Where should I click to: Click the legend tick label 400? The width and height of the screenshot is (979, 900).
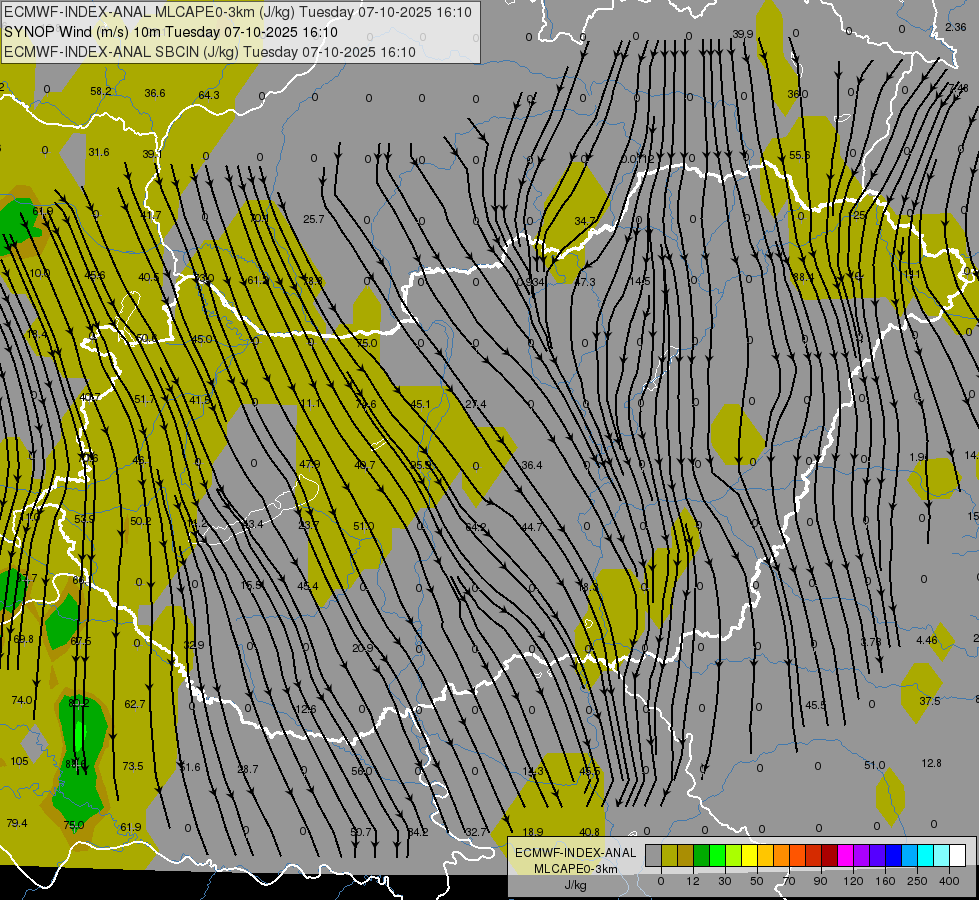(x=948, y=879)
